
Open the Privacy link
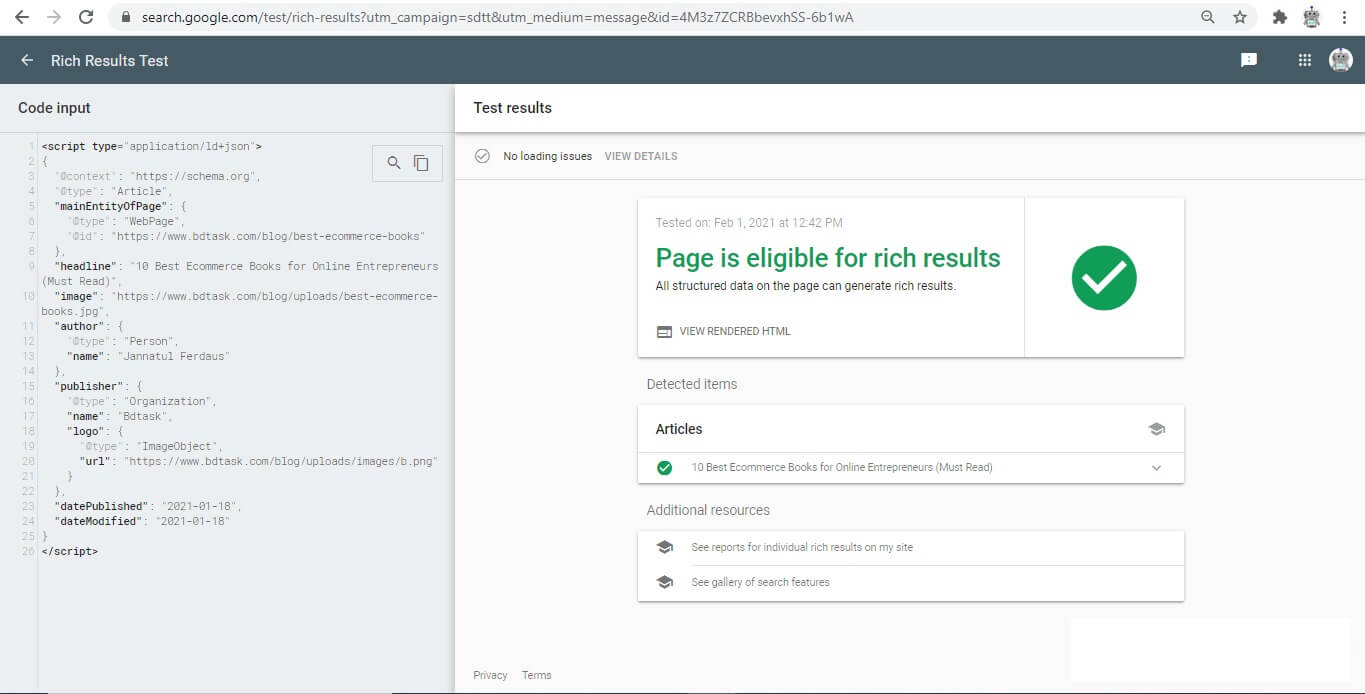click(x=489, y=675)
